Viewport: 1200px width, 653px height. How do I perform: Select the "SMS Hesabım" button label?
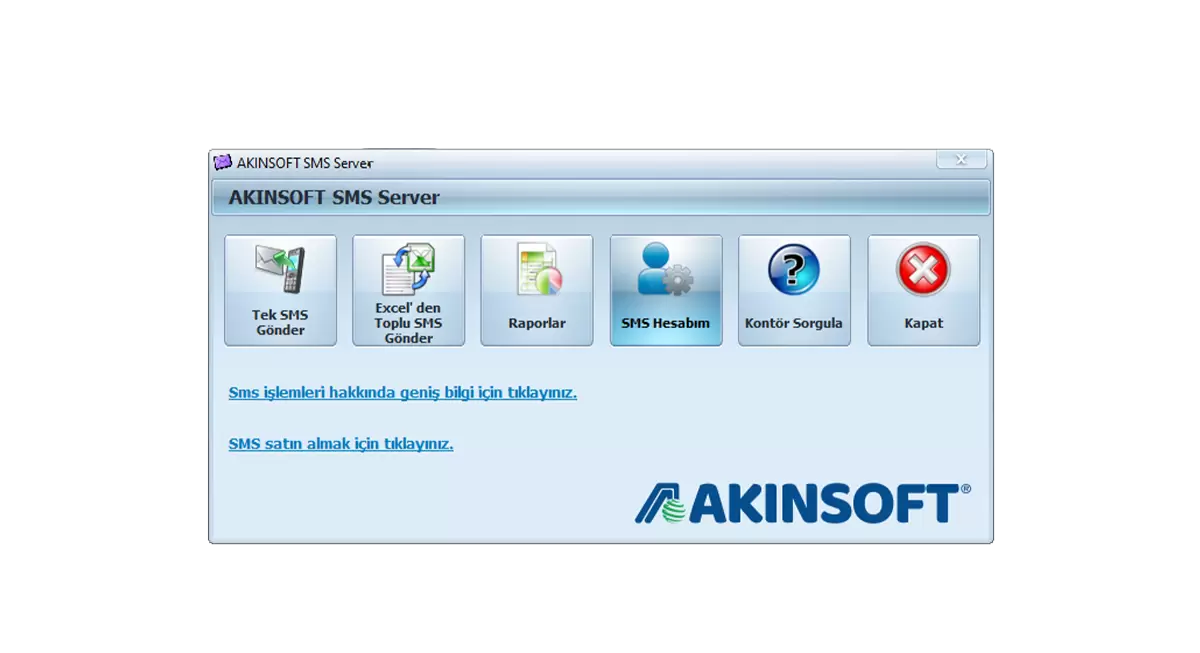click(665, 323)
